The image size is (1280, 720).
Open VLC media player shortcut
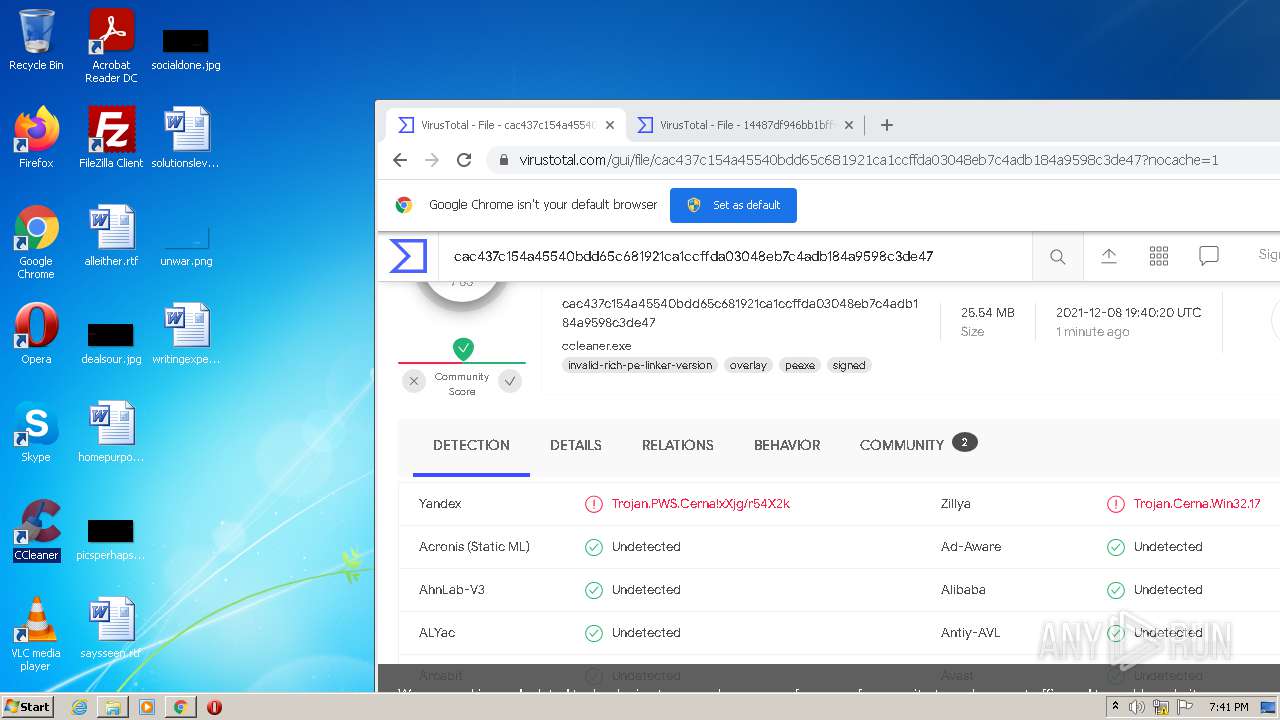click(36, 634)
